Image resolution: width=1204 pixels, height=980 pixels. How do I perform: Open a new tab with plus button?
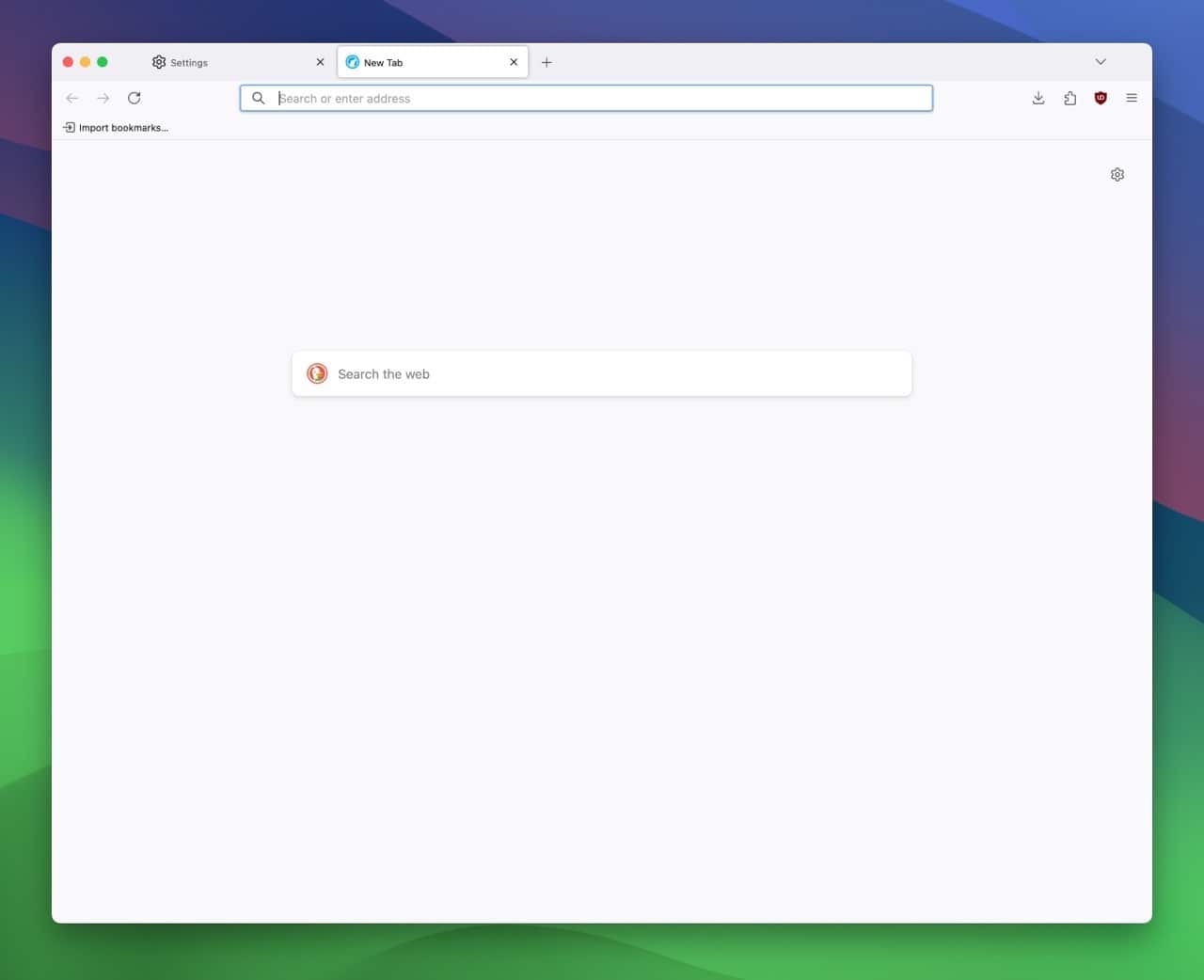pyautogui.click(x=547, y=62)
